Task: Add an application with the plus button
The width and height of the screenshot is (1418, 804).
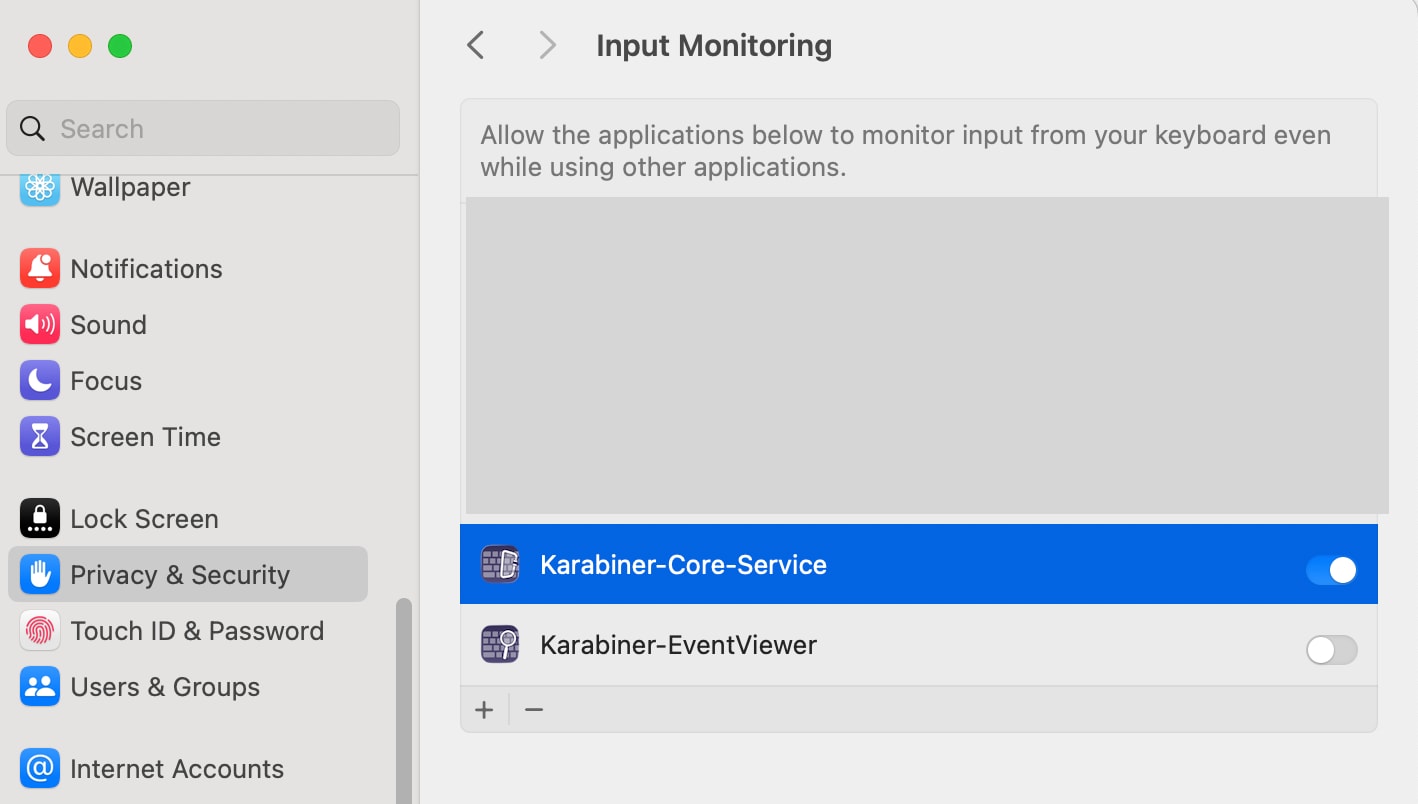Action: tap(485, 710)
